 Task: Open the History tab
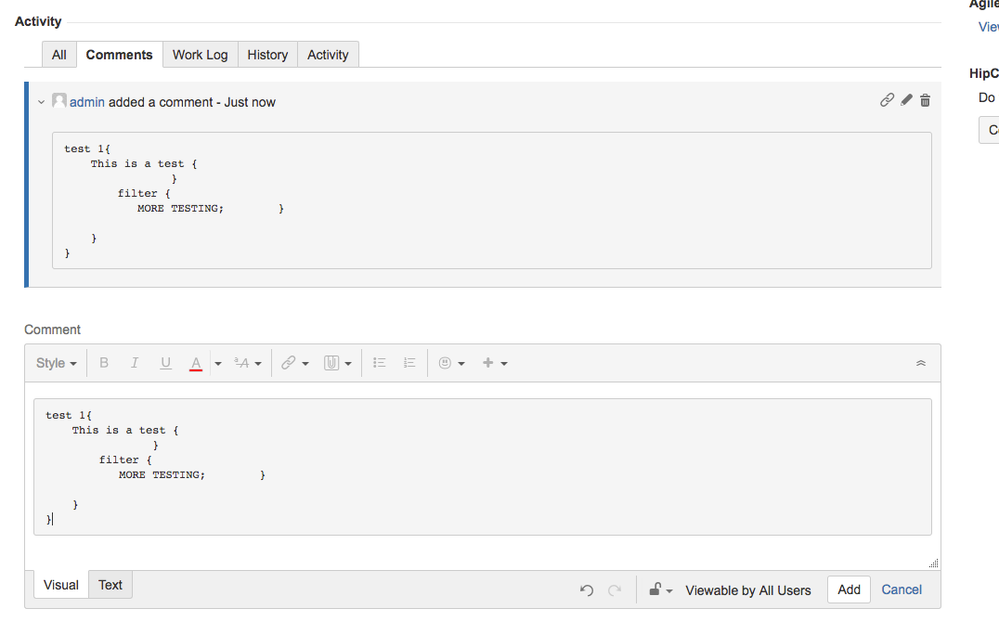point(268,55)
